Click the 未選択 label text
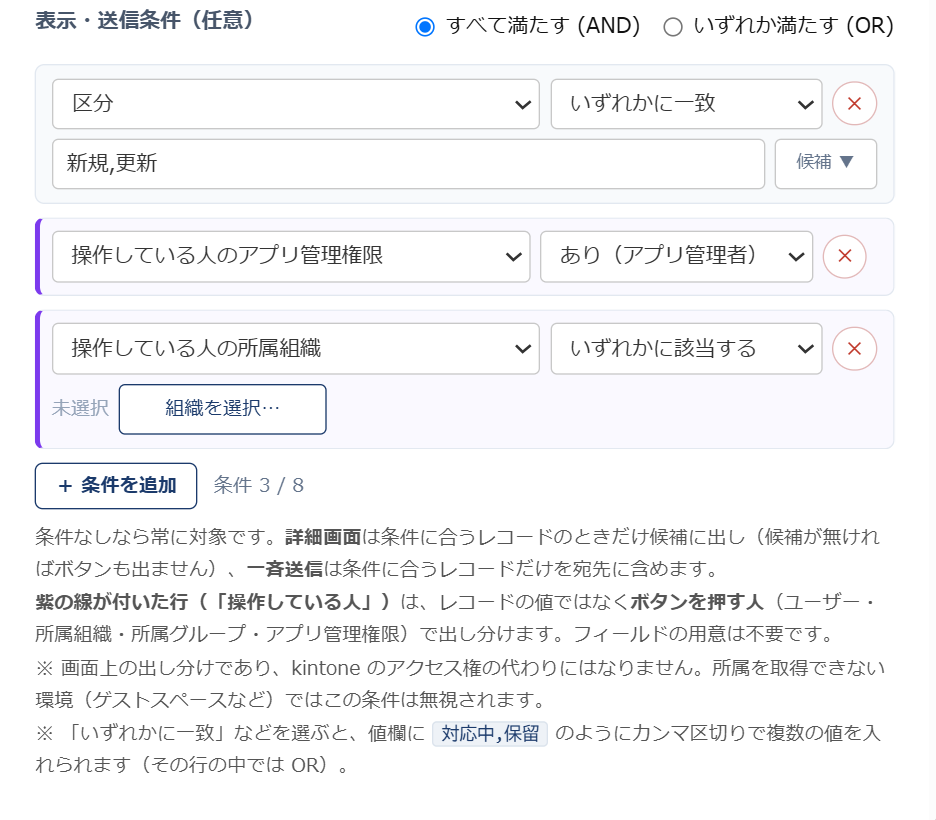 (x=80, y=408)
